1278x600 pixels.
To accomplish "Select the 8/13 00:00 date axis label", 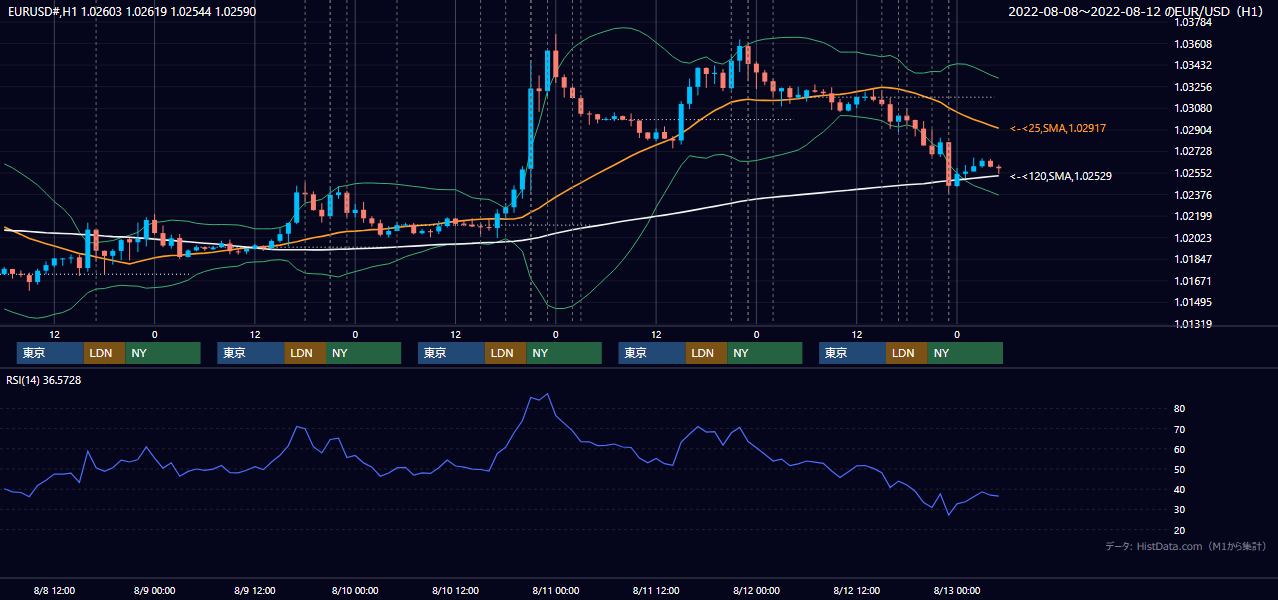I will coord(956,590).
